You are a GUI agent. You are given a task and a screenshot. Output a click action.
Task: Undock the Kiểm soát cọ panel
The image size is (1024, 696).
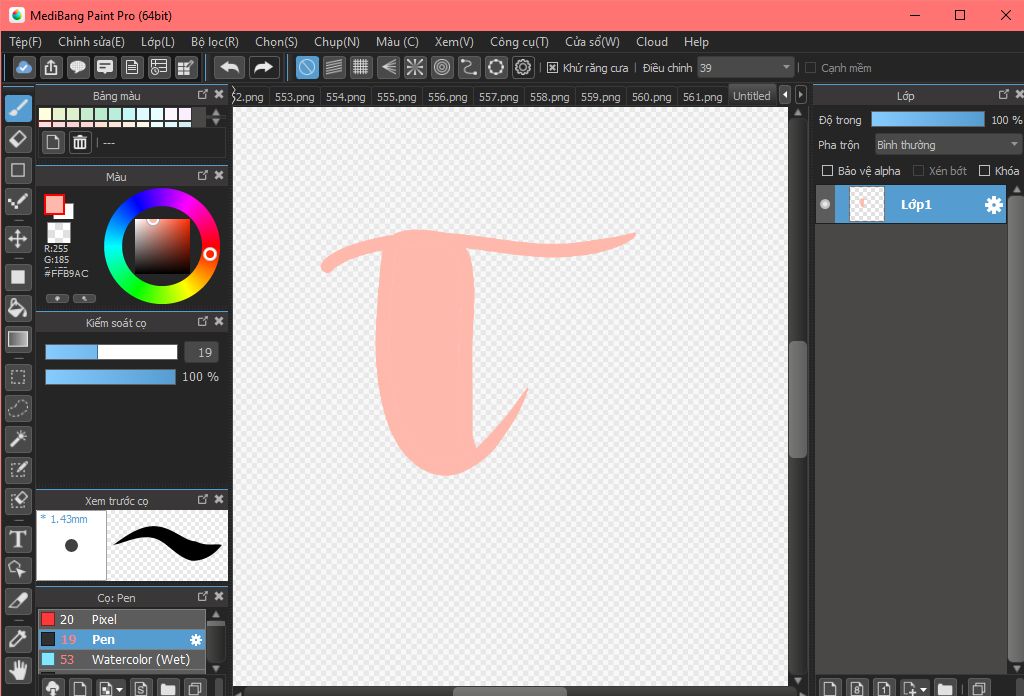202,321
